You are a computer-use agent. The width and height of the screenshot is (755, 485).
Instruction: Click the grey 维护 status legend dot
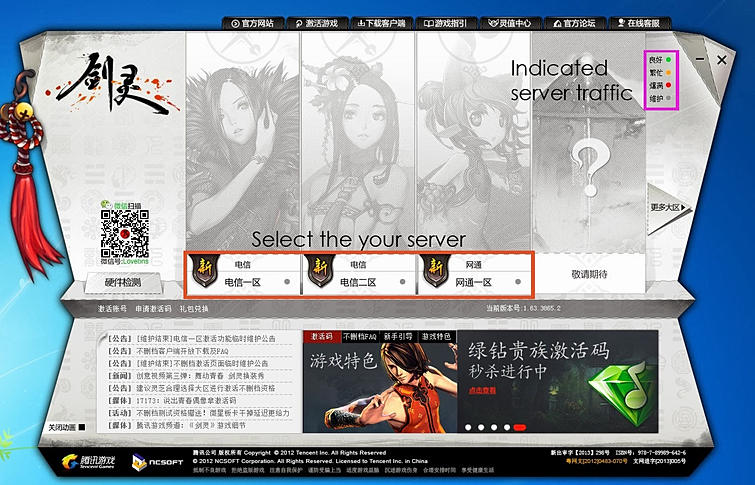668,98
